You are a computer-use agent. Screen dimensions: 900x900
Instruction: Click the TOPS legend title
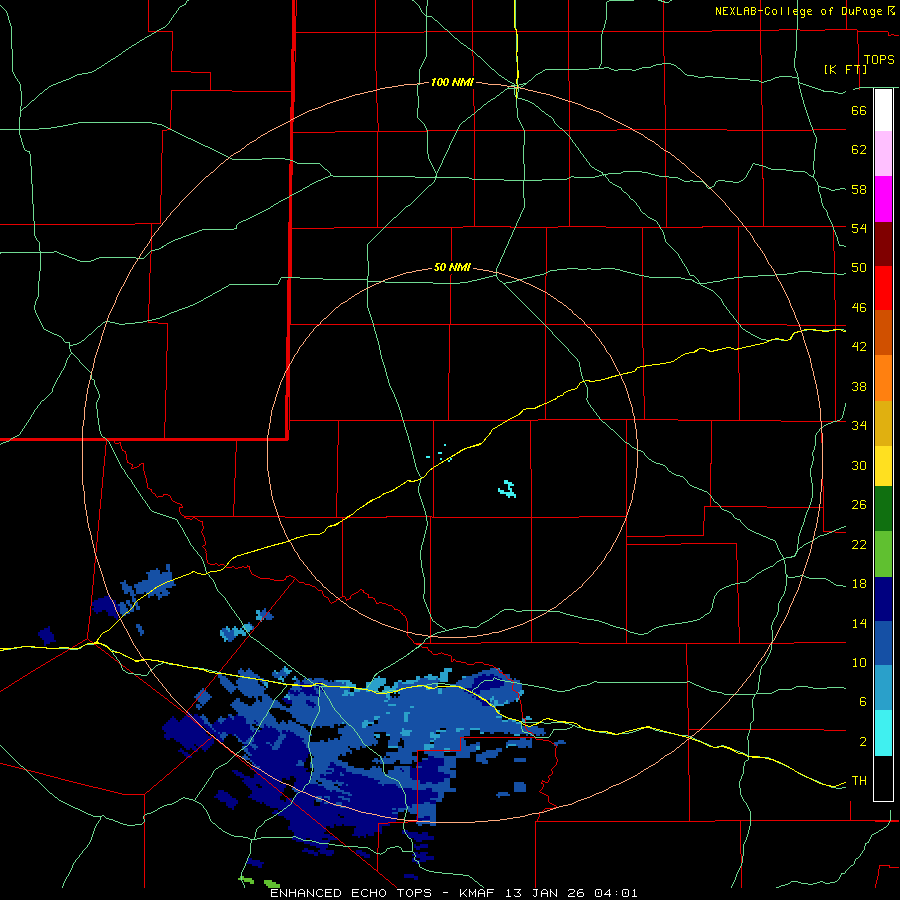coord(879,59)
